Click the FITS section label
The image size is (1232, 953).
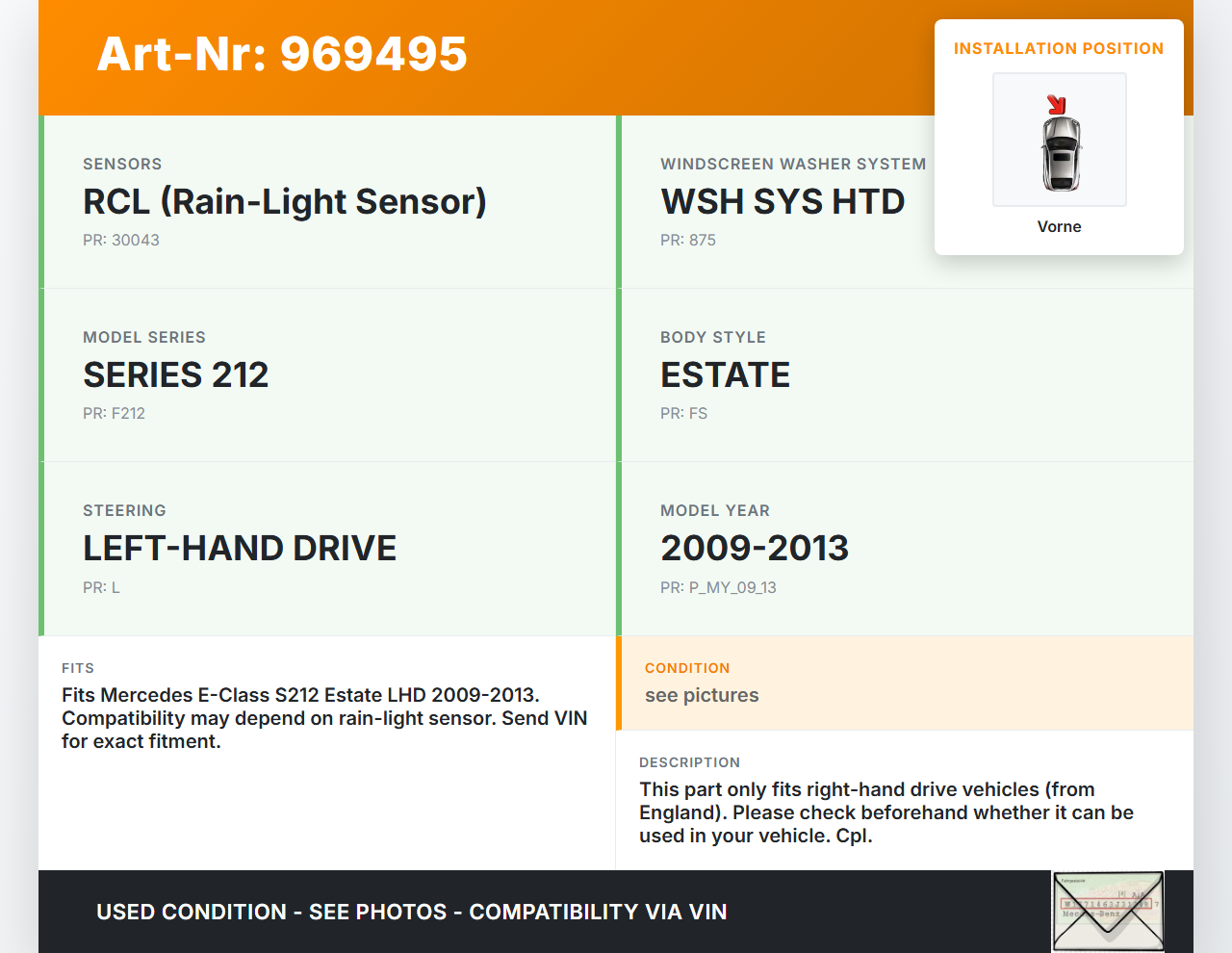coord(78,668)
